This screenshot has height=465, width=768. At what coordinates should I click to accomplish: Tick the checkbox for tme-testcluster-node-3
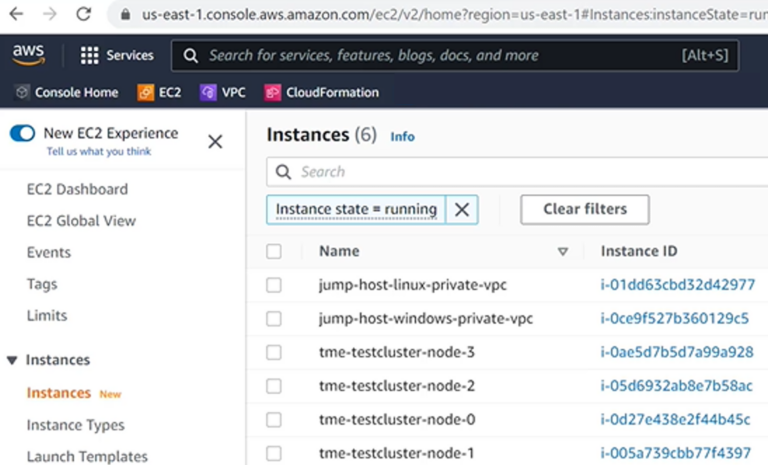coord(274,352)
